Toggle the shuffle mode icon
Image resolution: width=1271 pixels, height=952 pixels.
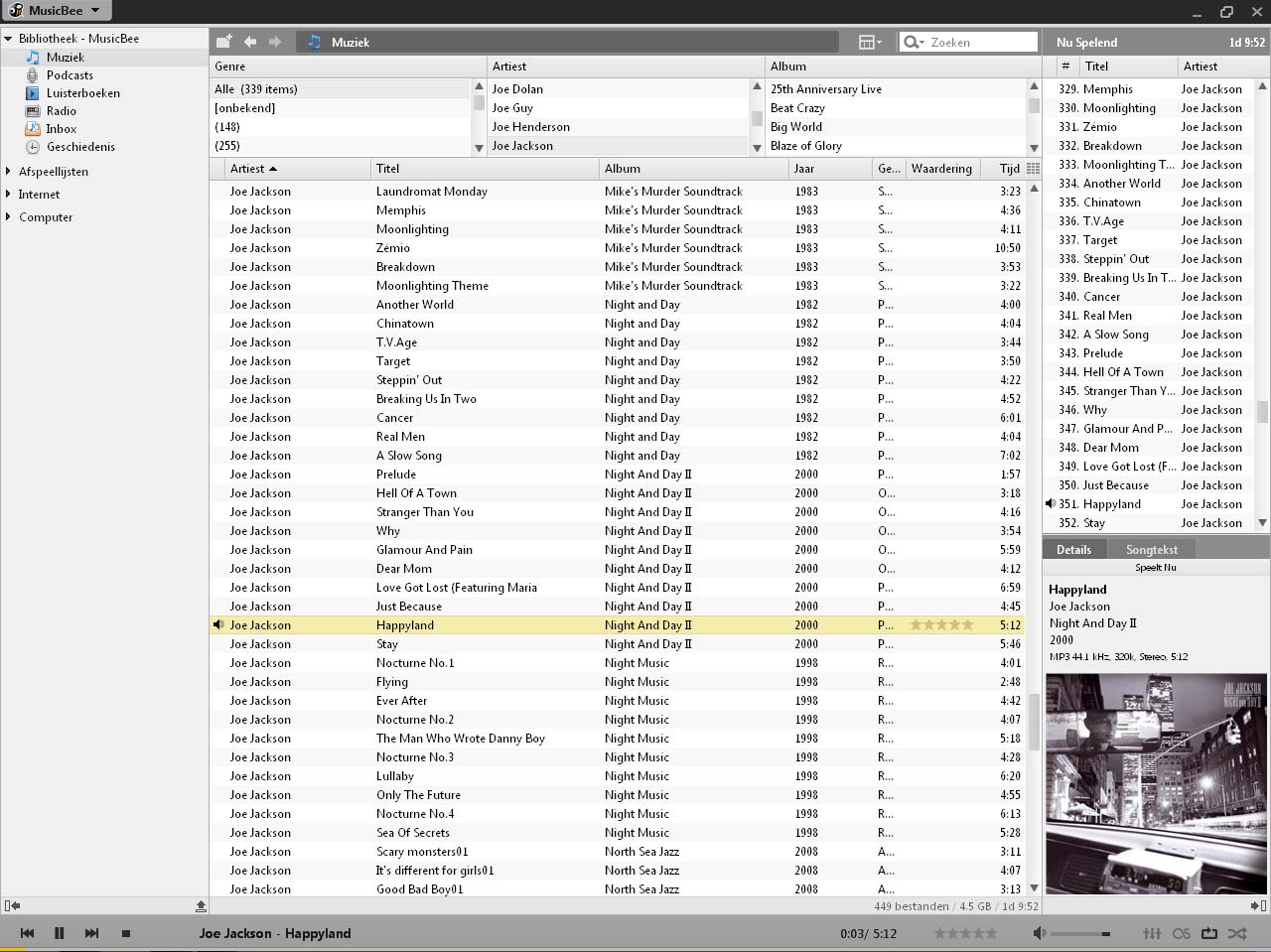pyautogui.click(x=1237, y=933)
